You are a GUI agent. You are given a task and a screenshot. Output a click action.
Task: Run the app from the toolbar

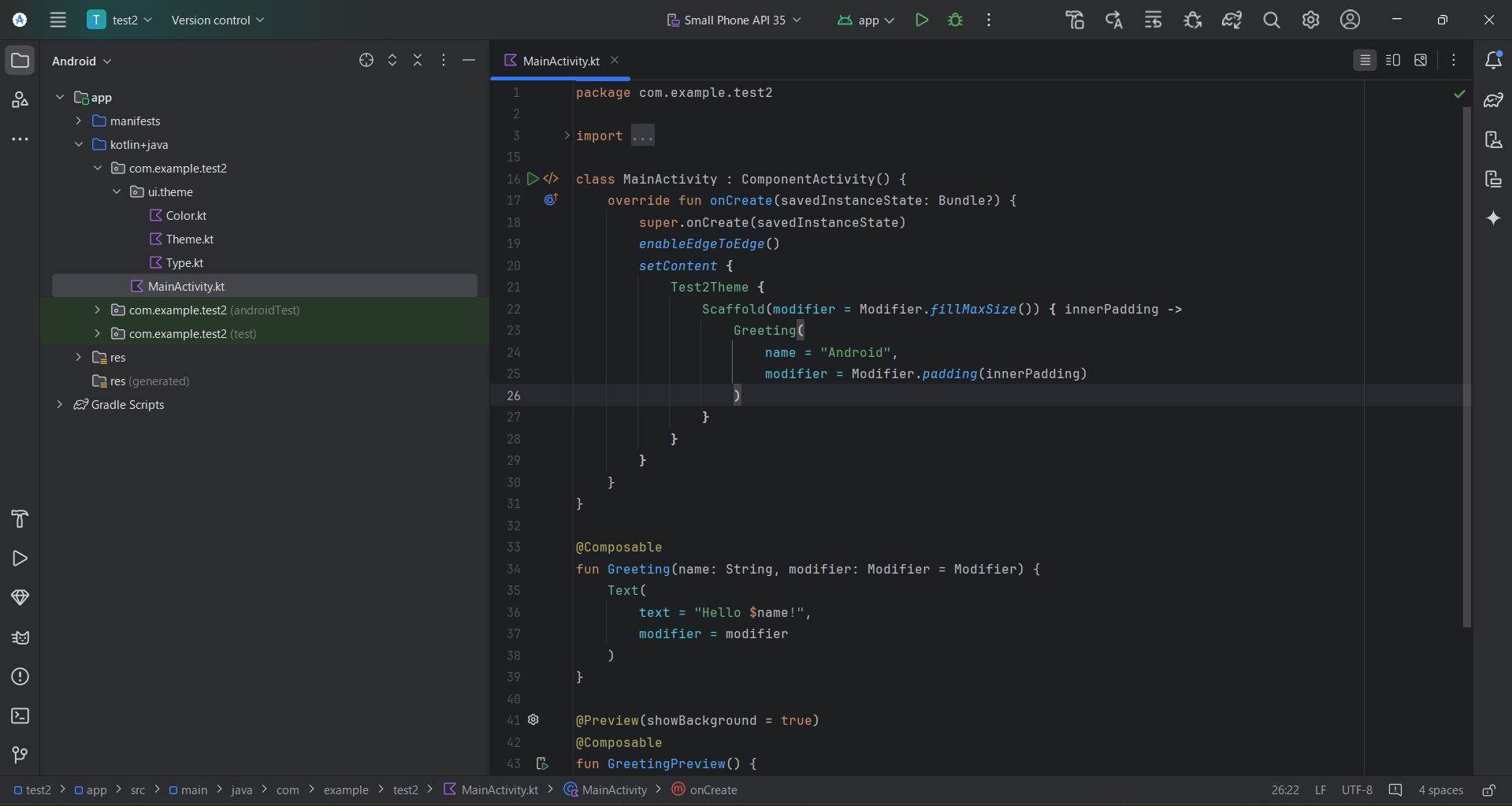click(x=922, y=20)
